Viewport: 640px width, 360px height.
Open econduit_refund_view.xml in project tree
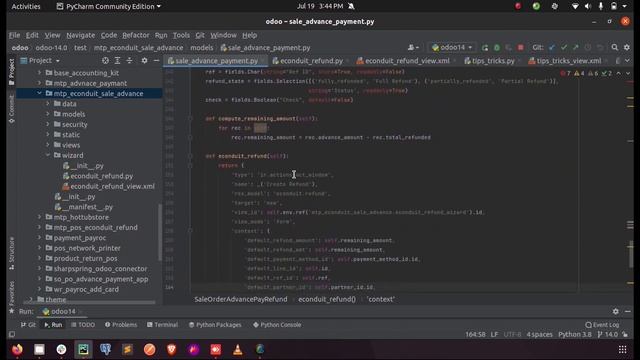click(108, 186)
